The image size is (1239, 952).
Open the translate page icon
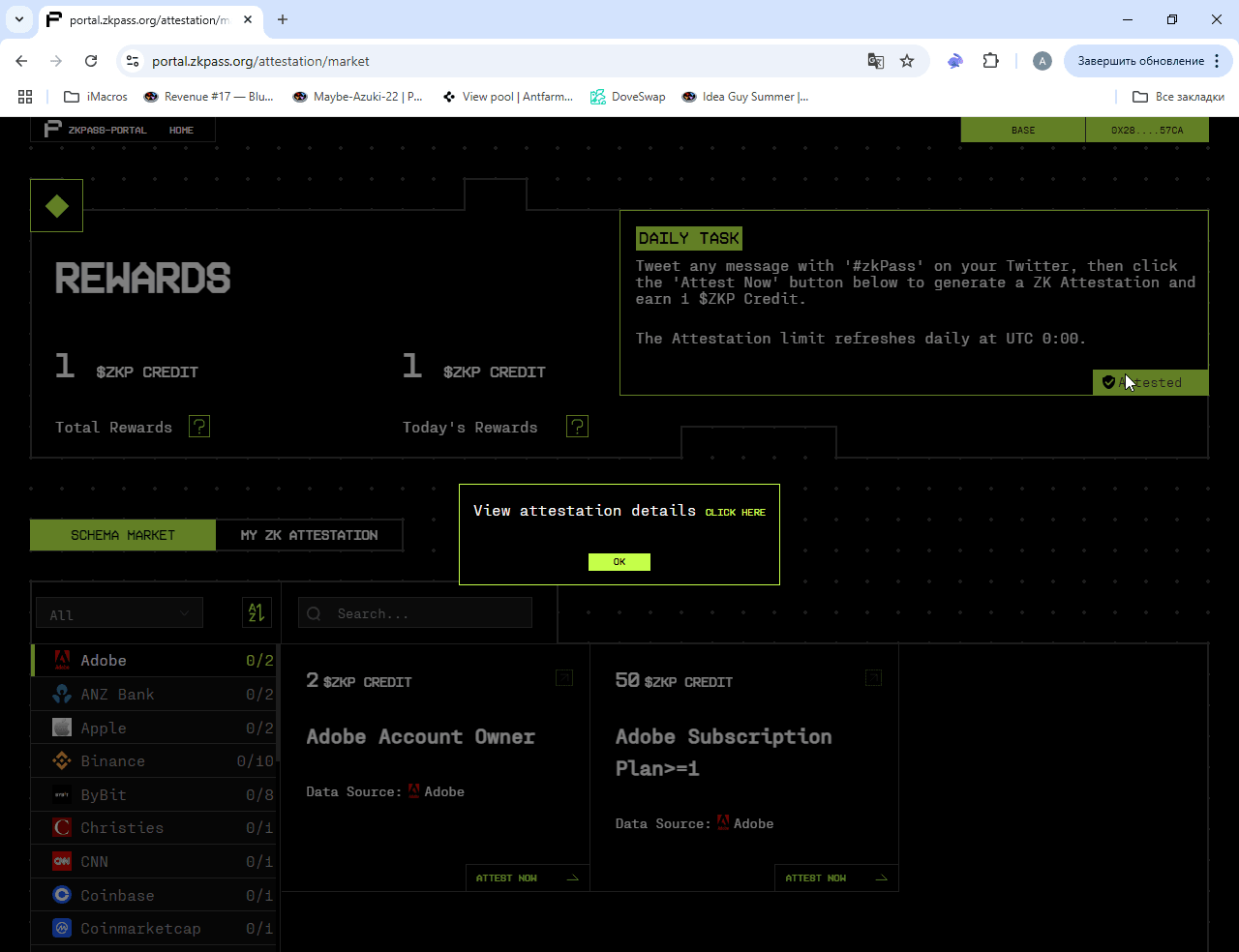click(875, 61)
